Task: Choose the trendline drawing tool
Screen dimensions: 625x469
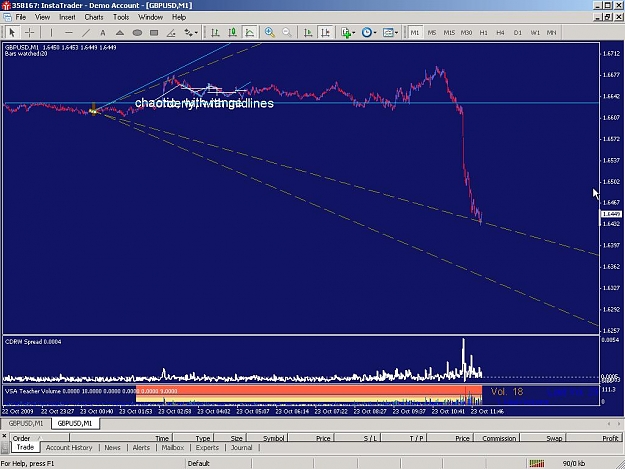Action: click(86, 33)
